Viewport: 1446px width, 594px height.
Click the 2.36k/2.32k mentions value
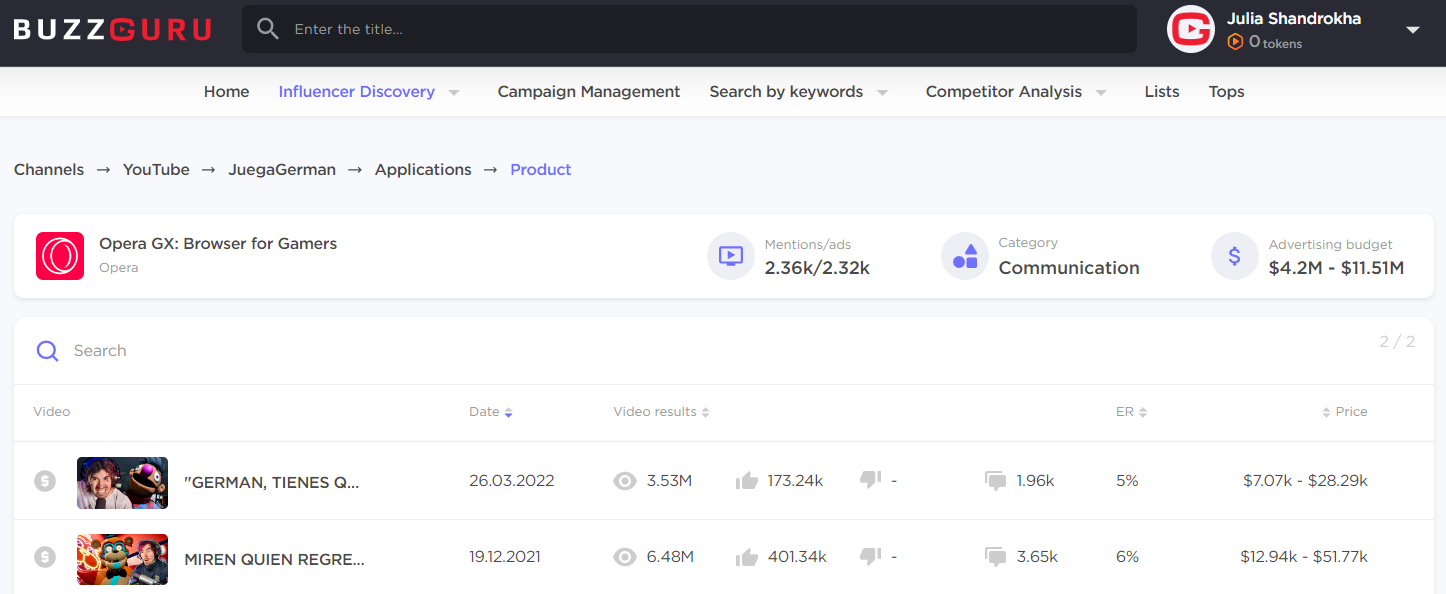(x=817, y=267)
